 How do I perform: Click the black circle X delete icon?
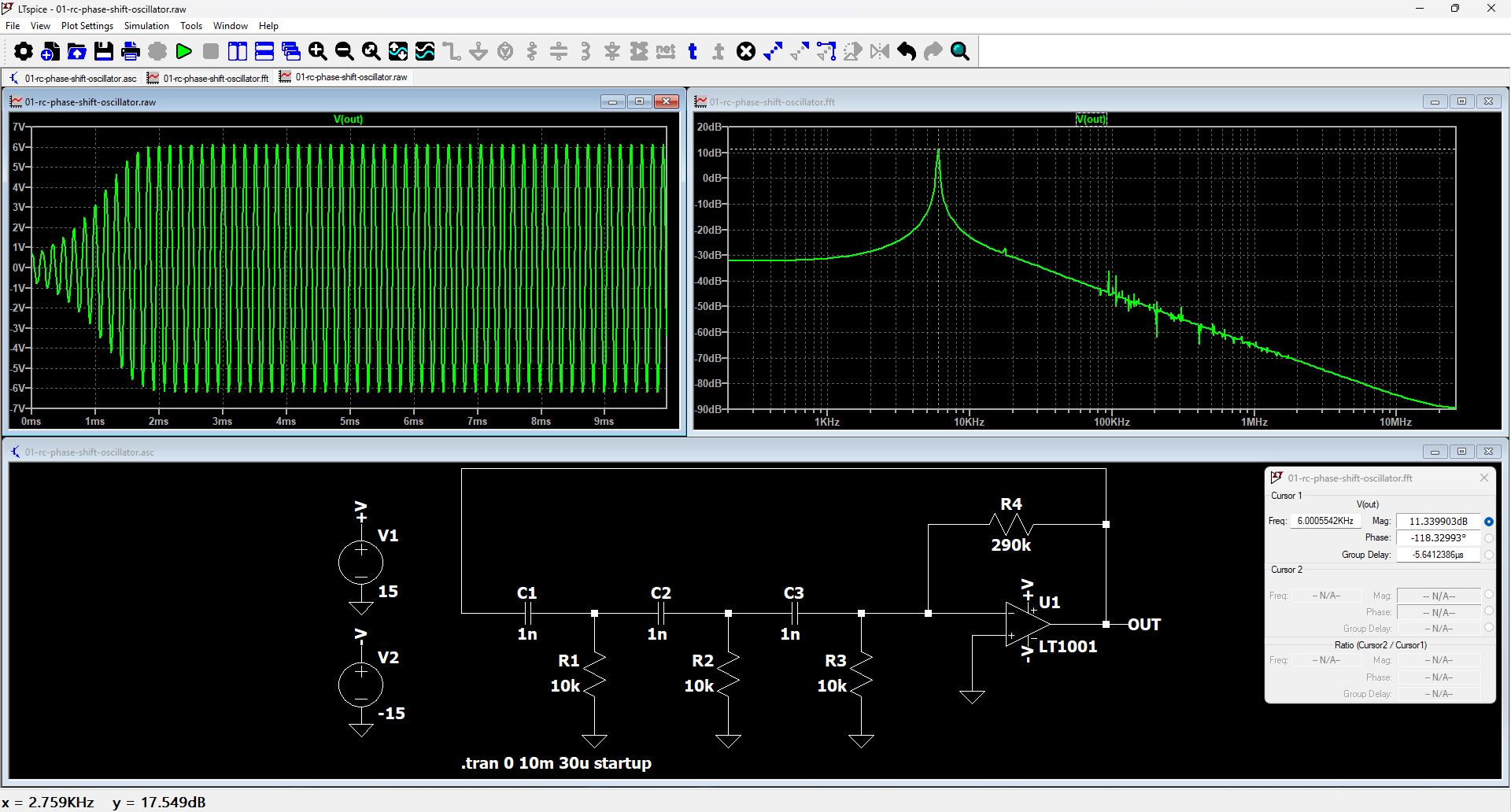(x=745, y=52)
